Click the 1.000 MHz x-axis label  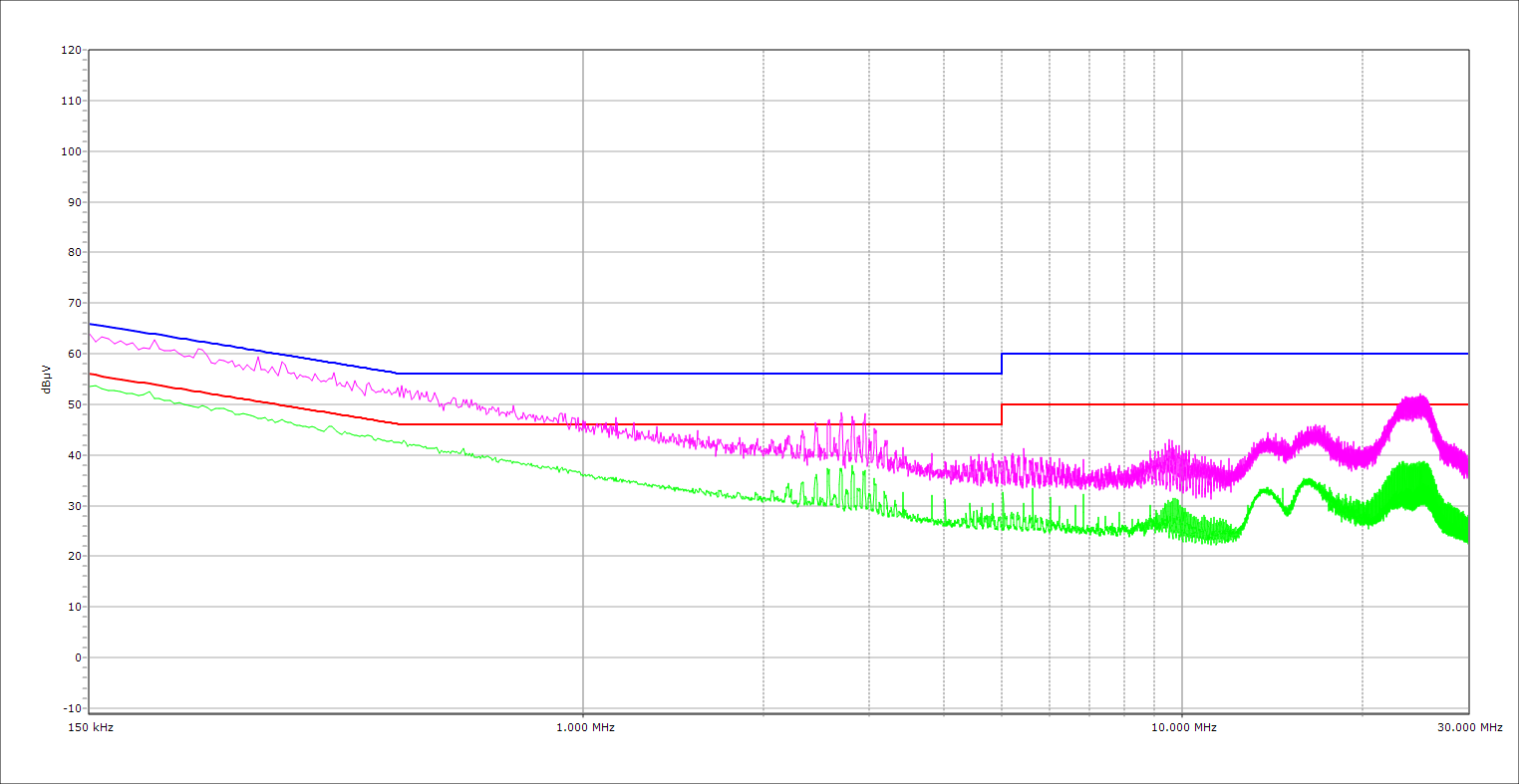pos(584,727)
